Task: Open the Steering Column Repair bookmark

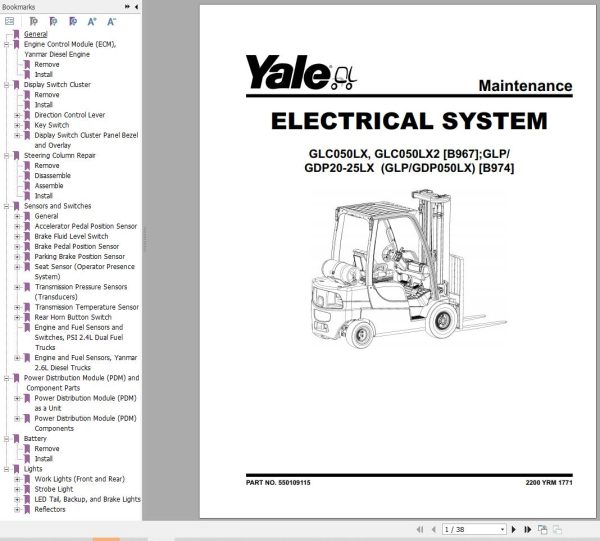Action: (x=60, y=155)
